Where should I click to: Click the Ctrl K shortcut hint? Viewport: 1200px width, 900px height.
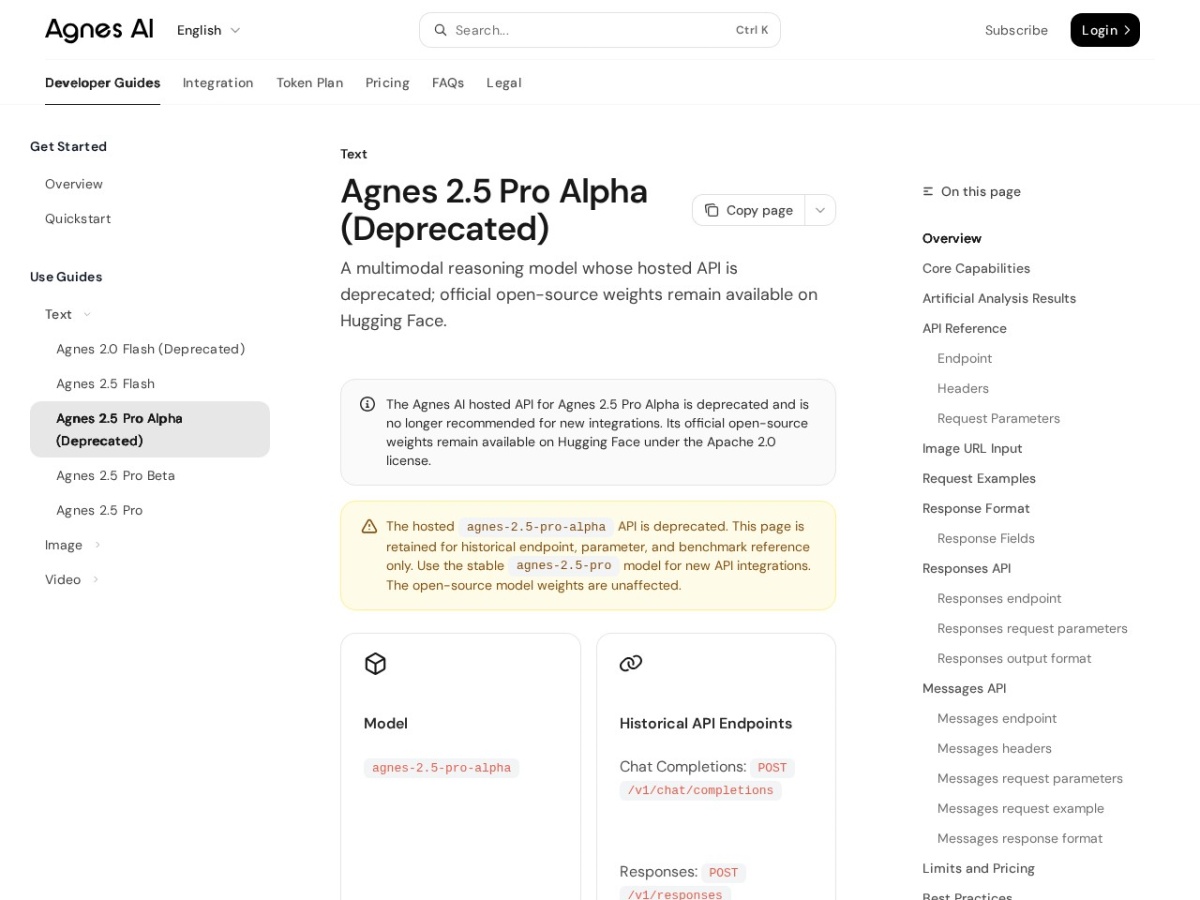tap(752, 30)
